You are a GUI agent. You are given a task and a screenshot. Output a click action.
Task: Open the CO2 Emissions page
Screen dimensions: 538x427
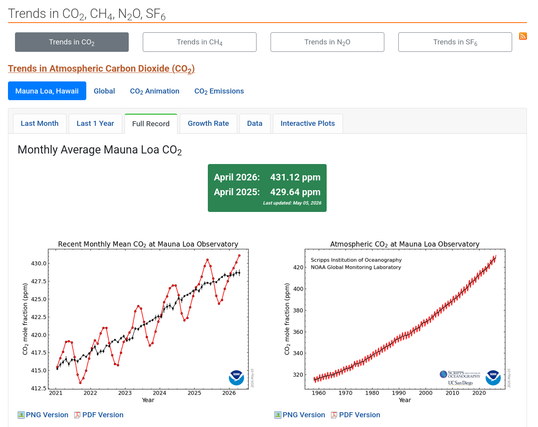[219, 91]
